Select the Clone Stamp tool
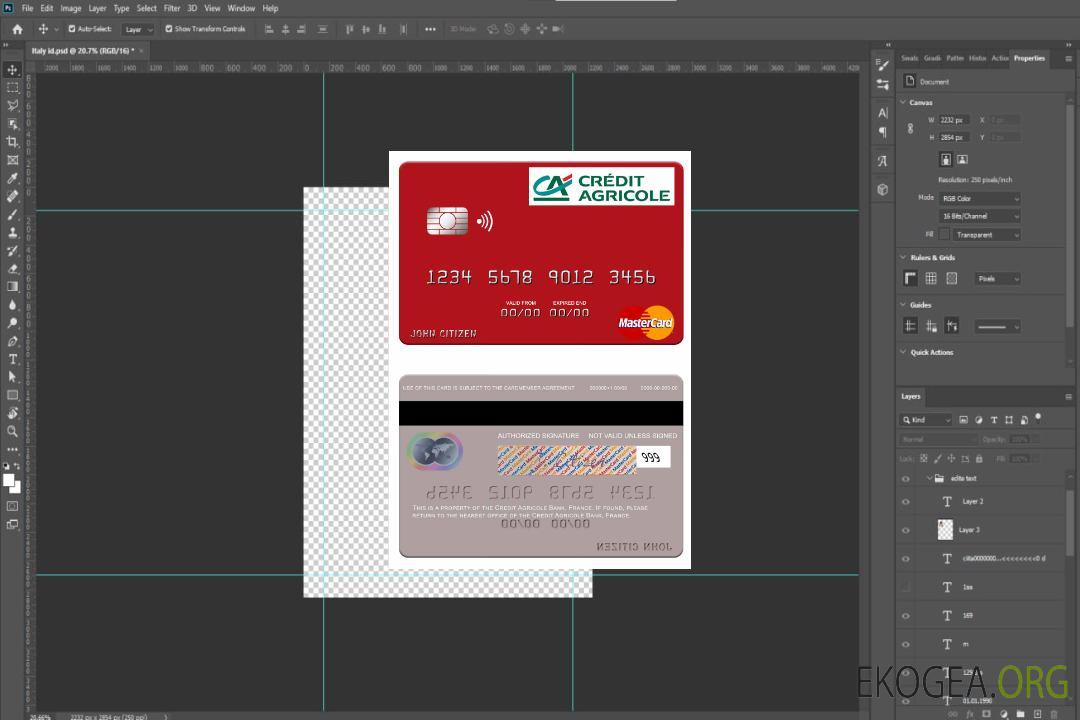This screenshot has height=720, width=1080. point(12,232)
